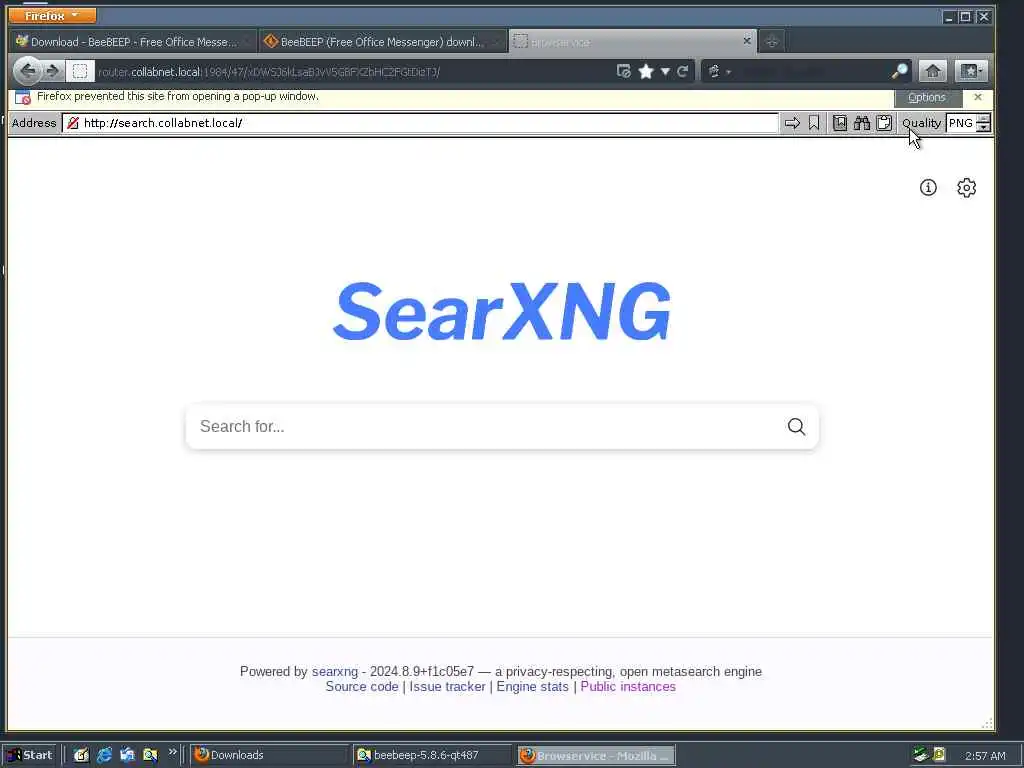Screen dimensions: 1024x768
Task: Open Source code link
Action: tap(362, 686)
